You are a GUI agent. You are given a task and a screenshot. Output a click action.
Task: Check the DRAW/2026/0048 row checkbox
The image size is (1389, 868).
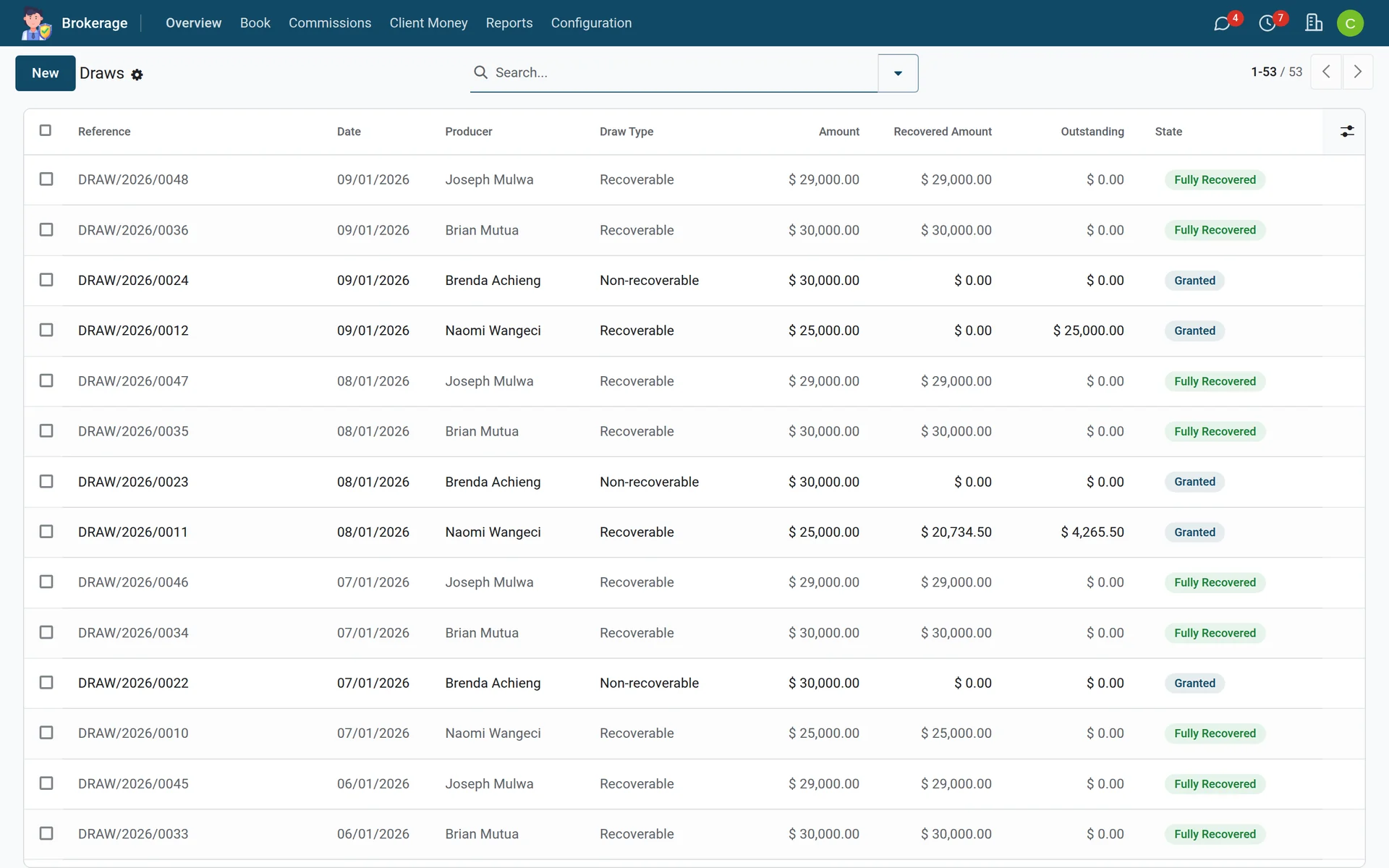click(x=46, y=179)
